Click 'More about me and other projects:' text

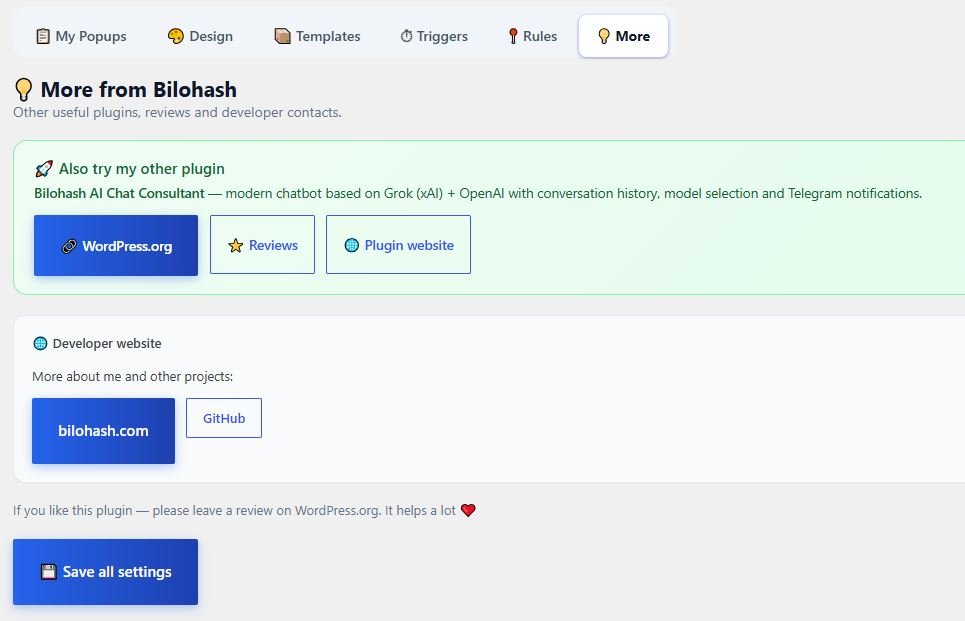[132, 377]
